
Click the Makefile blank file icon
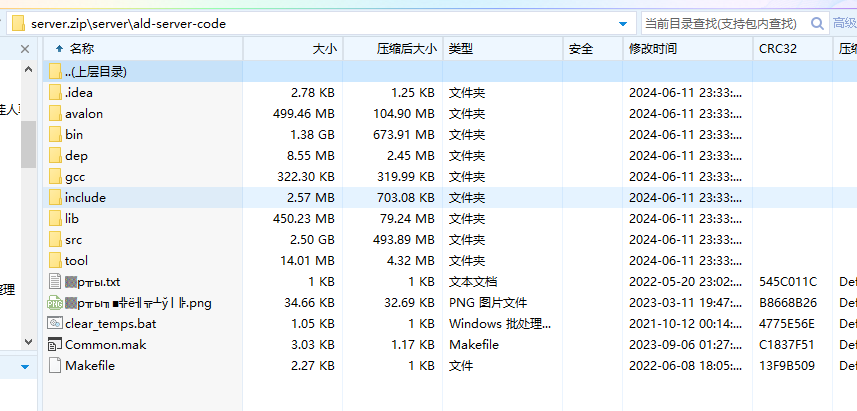click(x=55, y=366)
